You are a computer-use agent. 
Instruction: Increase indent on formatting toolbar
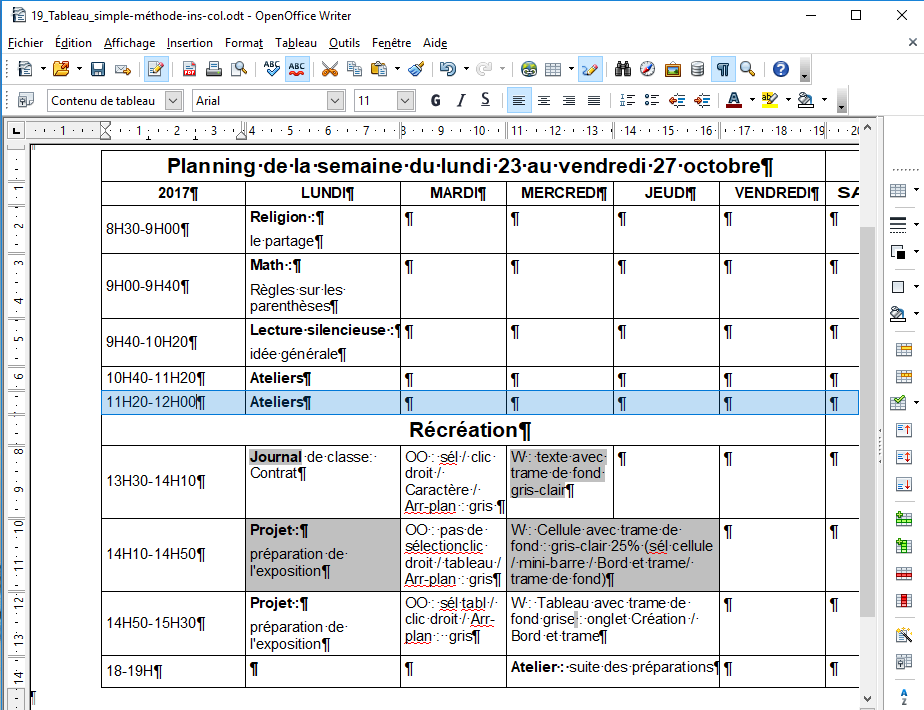tap(702, 100)
